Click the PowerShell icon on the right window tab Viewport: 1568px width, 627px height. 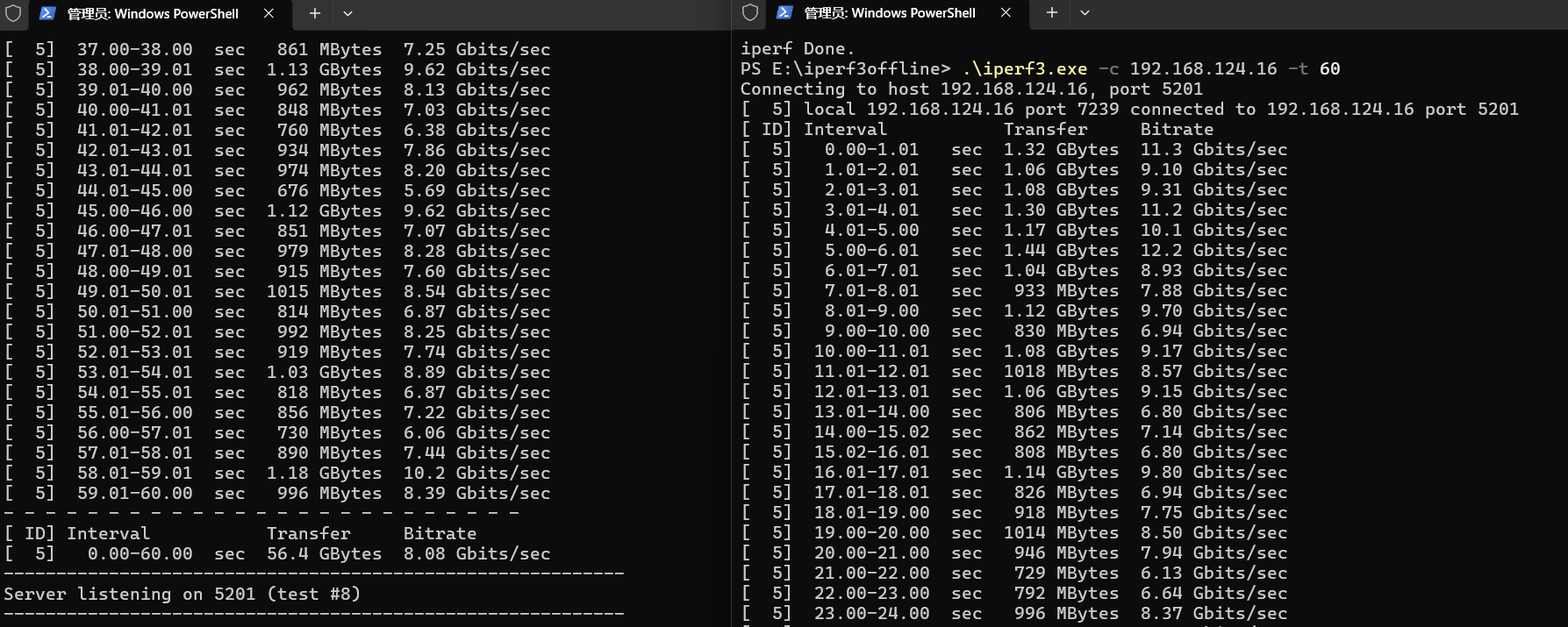785,12
